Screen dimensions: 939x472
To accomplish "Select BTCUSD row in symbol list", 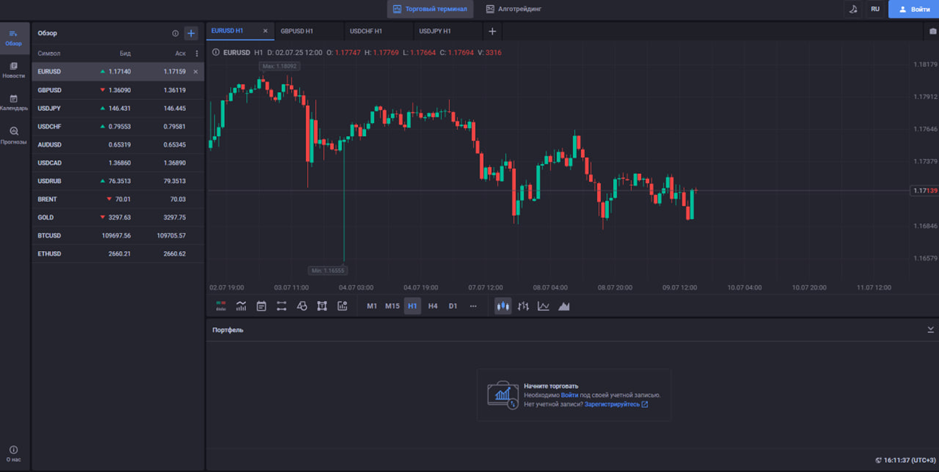I will [118, 235].
